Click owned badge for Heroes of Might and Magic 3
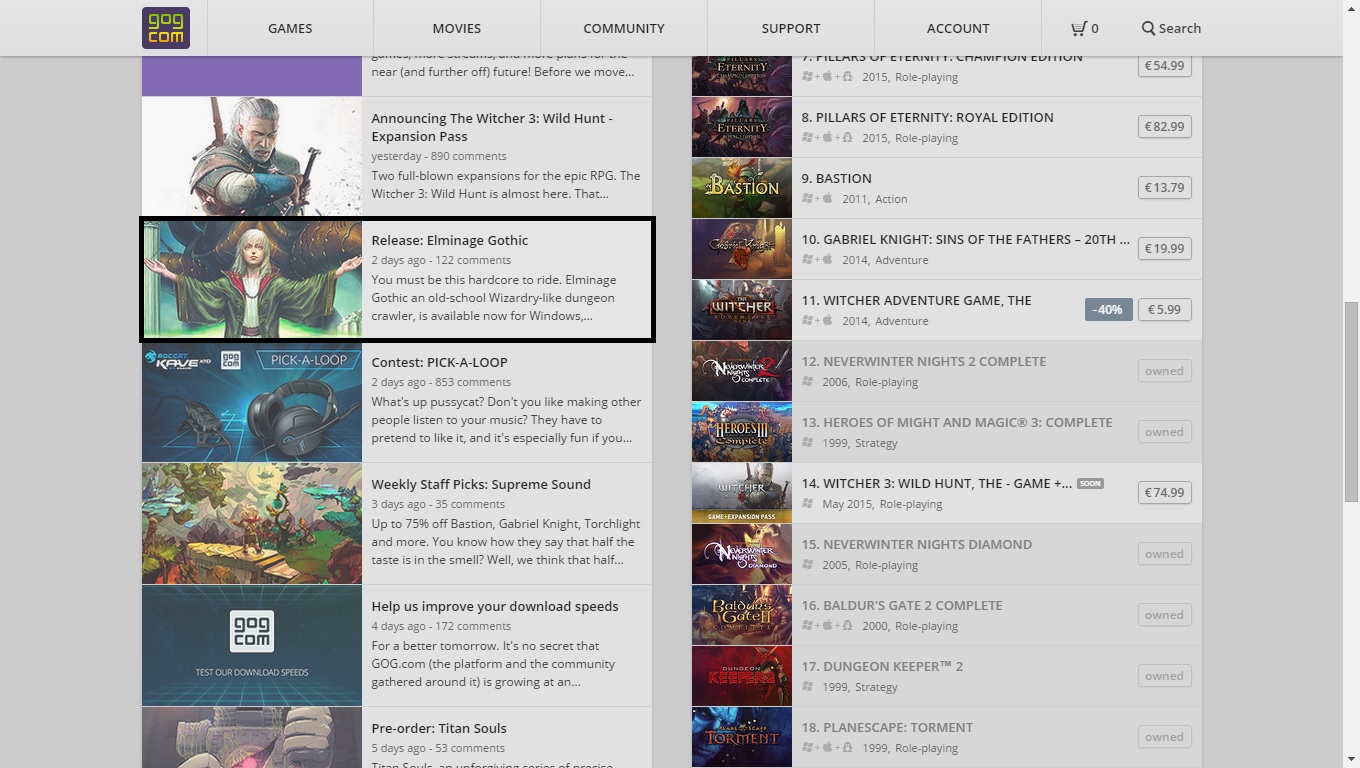Image resolution: width=1360 pixels, height=768 pixels. click(x=1164, y=431)
